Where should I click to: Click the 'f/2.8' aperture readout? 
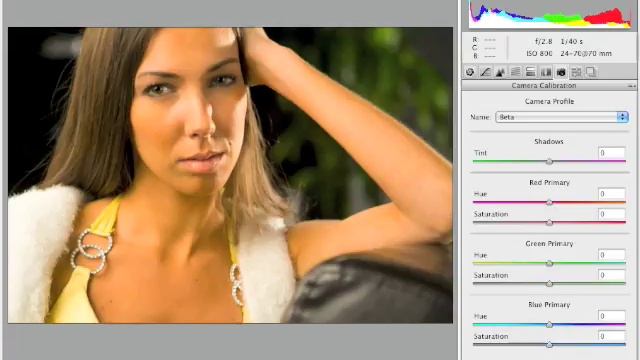pyautogui.click(x=543, y=42)
